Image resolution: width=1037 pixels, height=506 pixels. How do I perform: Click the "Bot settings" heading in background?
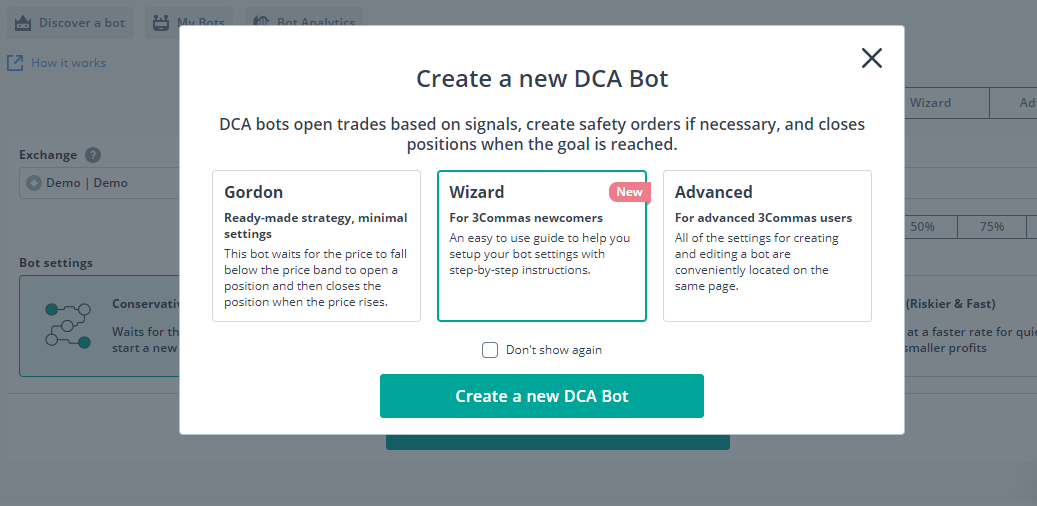point(56,263)
